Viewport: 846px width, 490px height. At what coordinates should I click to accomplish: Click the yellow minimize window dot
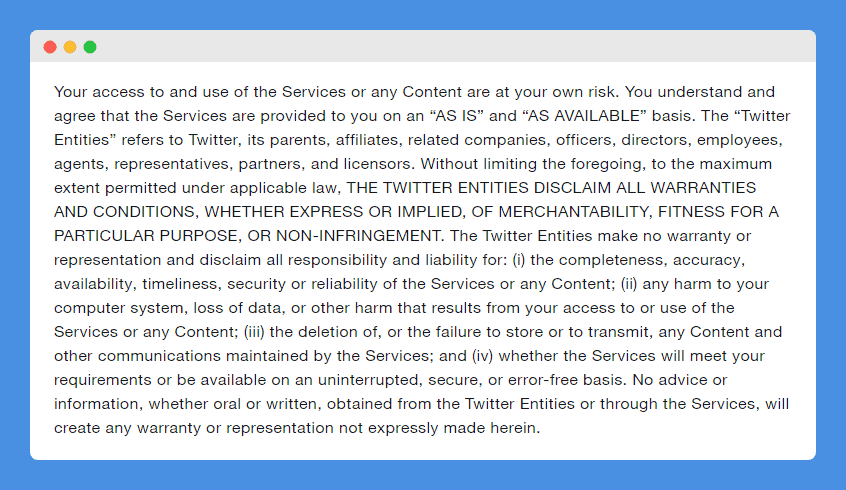point(70,47)
